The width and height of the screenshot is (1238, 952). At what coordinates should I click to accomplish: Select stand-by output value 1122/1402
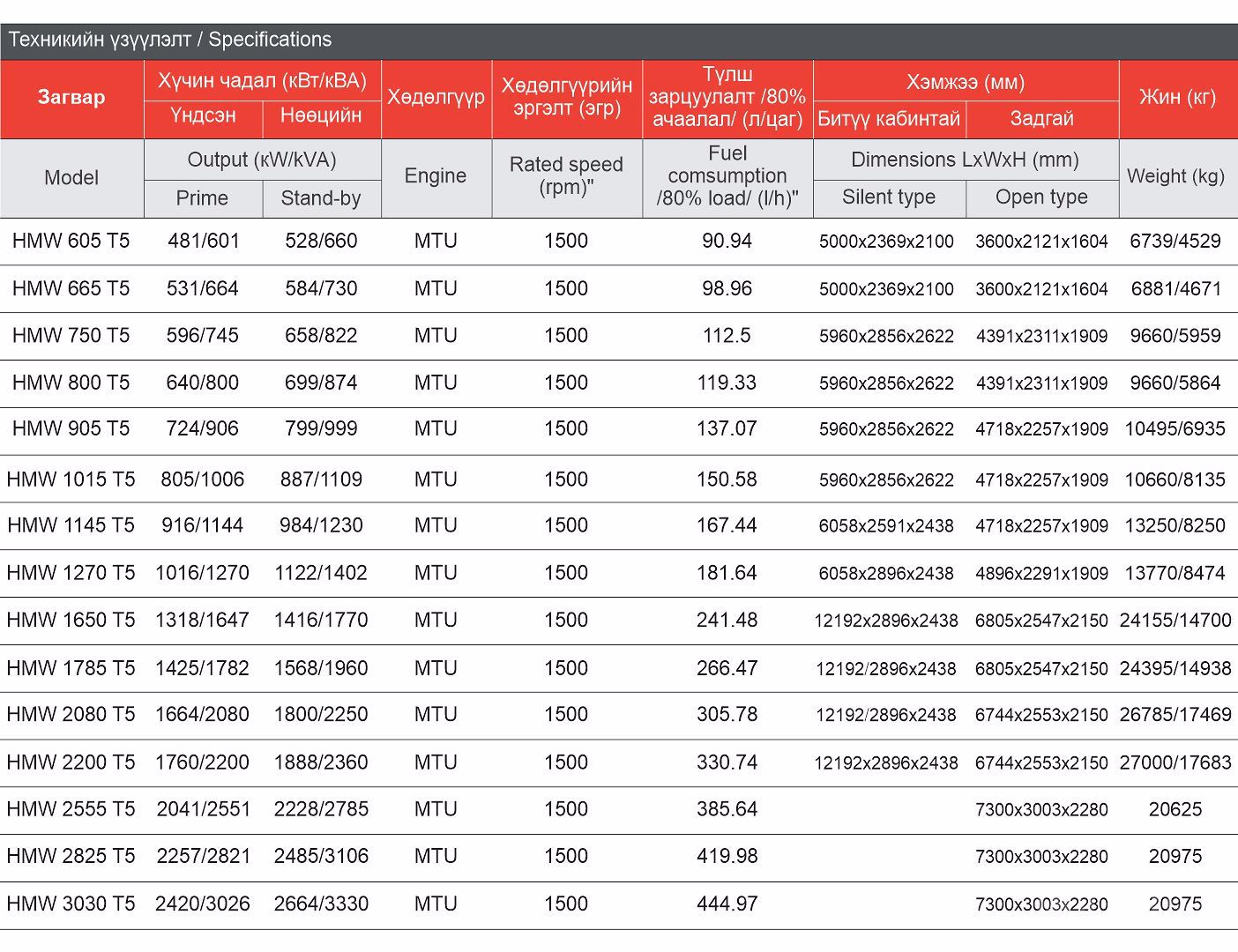(321, 573)
